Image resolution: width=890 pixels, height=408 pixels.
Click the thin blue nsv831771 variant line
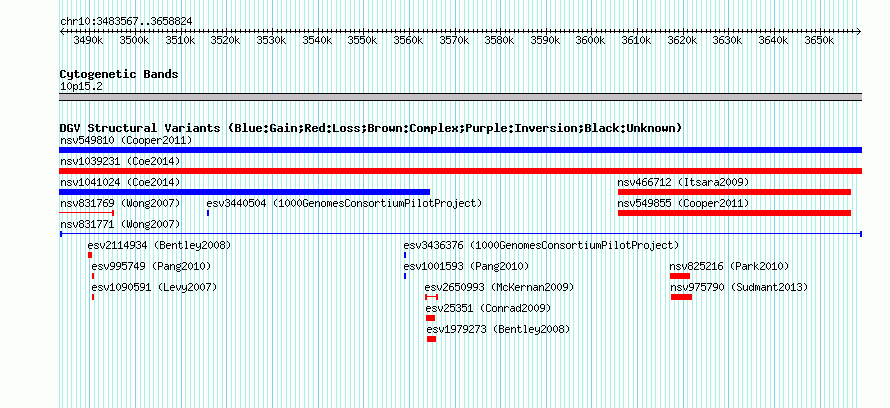[x=460, y=234]
